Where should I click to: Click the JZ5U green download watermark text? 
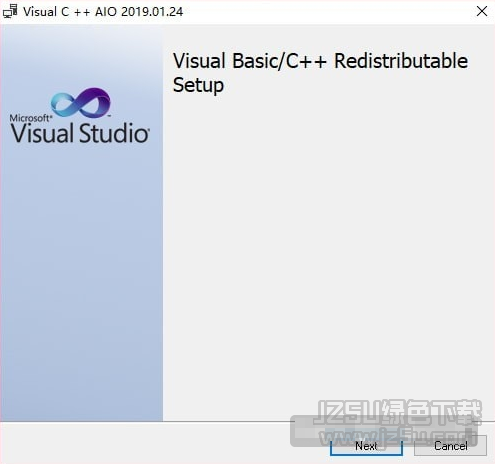(x=399, y=412)
